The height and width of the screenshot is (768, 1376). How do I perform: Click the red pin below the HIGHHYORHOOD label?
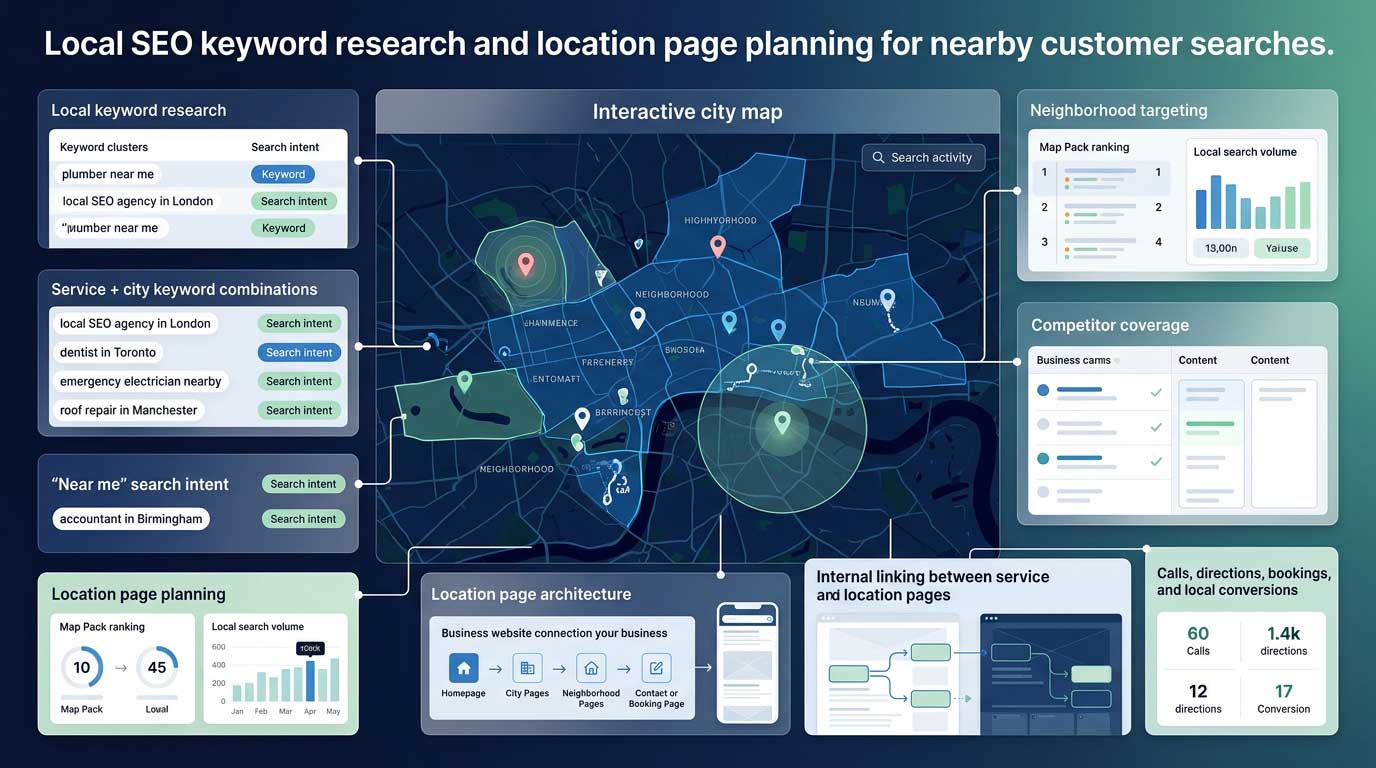(x=717, y=246)
